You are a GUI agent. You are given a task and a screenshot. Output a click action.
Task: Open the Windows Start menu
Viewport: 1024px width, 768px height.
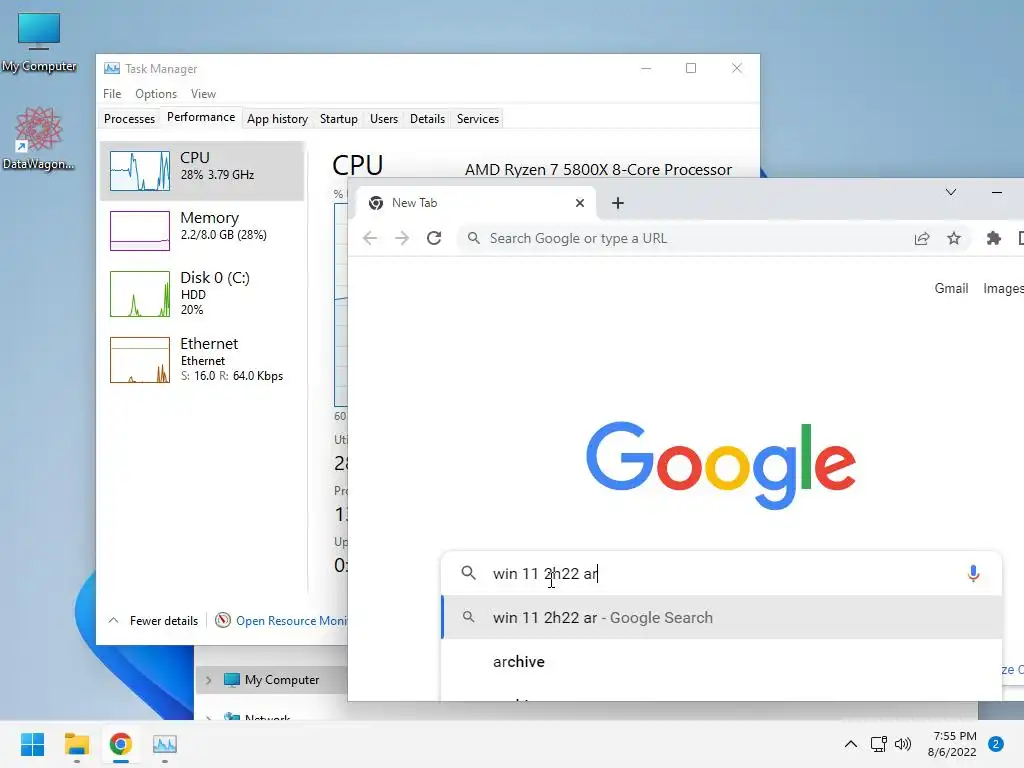pyautogui.click(x=33, y=744)
